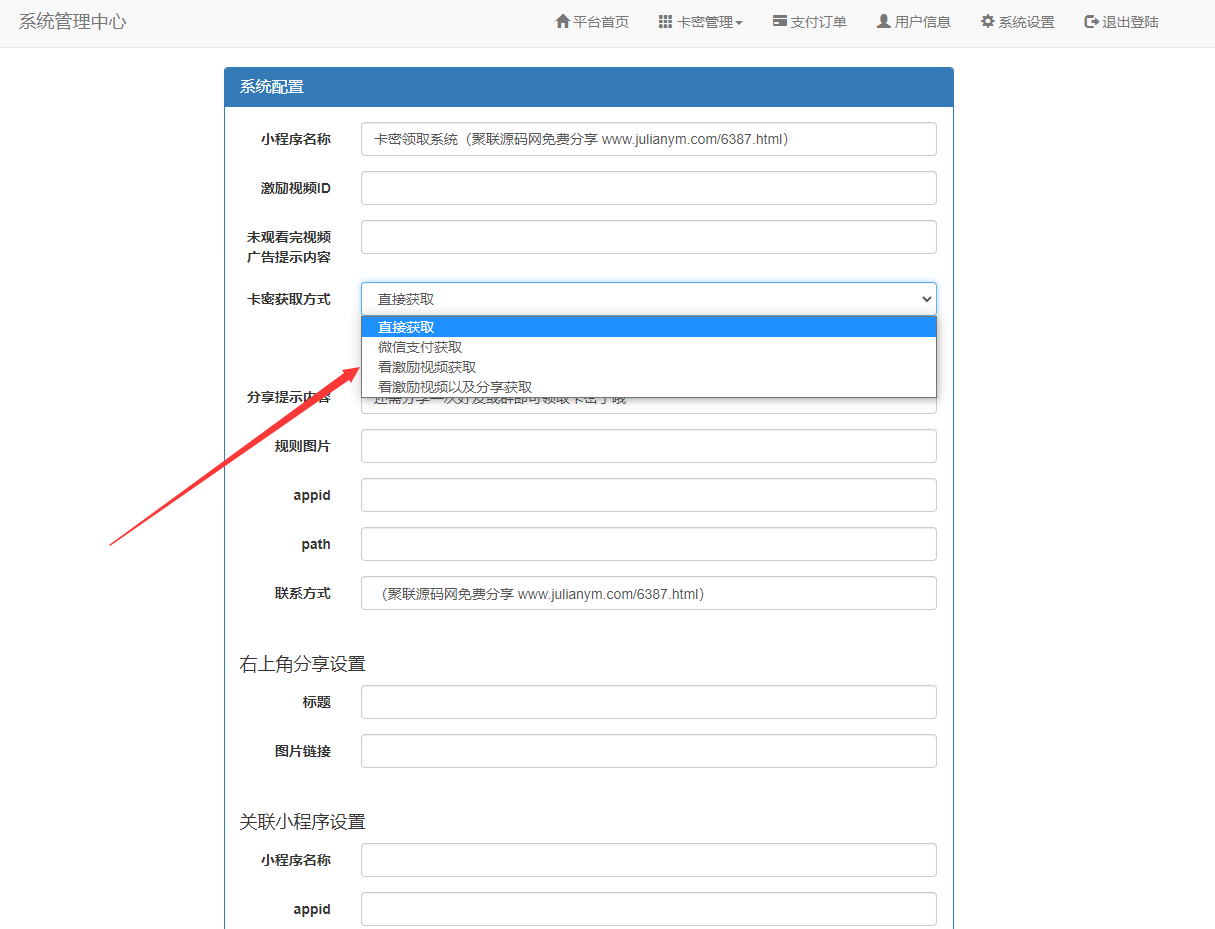Image resolution: width=1215 pixels, height=929 pixels.
Task: Focus the path text field
Action: (648, 544)
